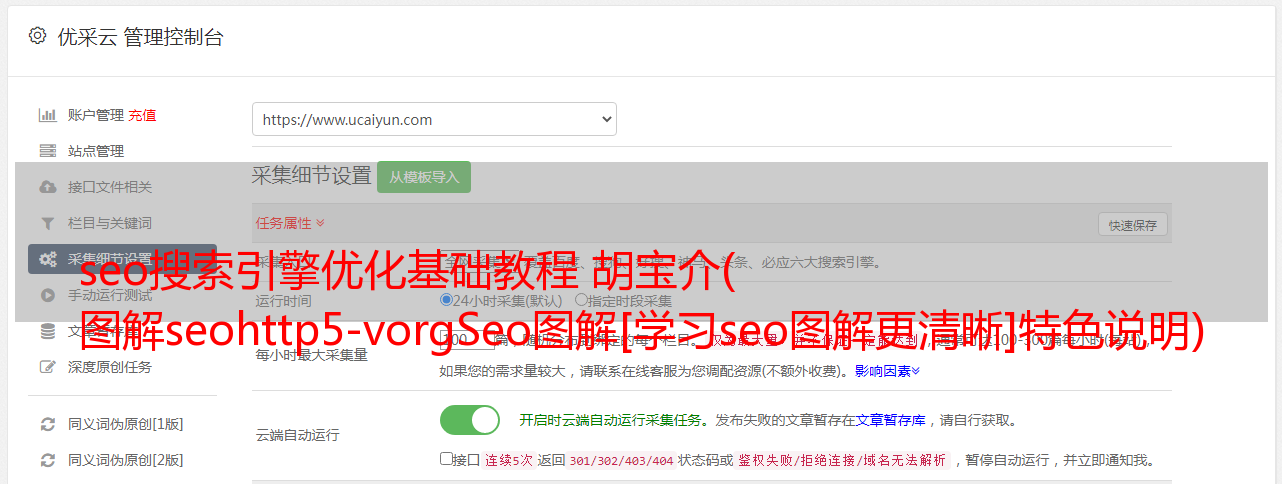Click the green 从模板导入 button
This screenshot has width=1282, height=484.
tap(424, 177)
